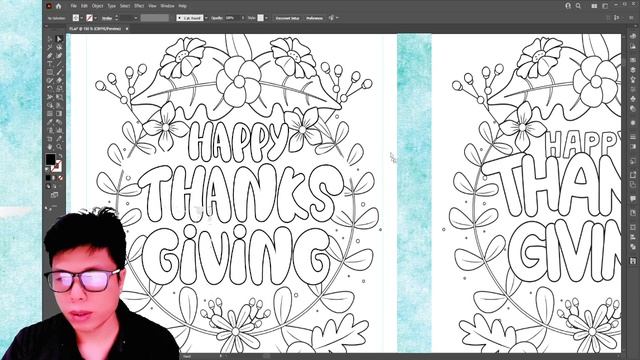Click the search icon at top right
Image resolution: width=640 pixels, height=360 pixels.
point(578,6)
